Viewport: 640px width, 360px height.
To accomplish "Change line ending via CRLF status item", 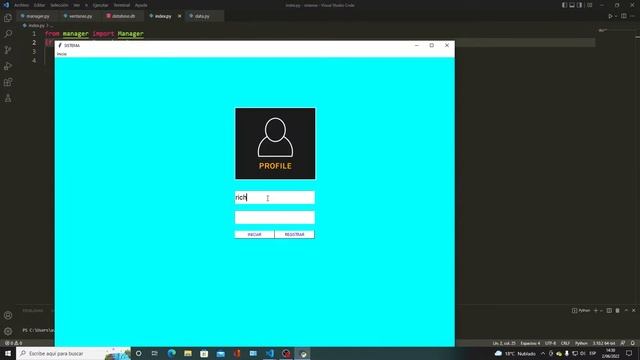I will [x=565, y=343].
